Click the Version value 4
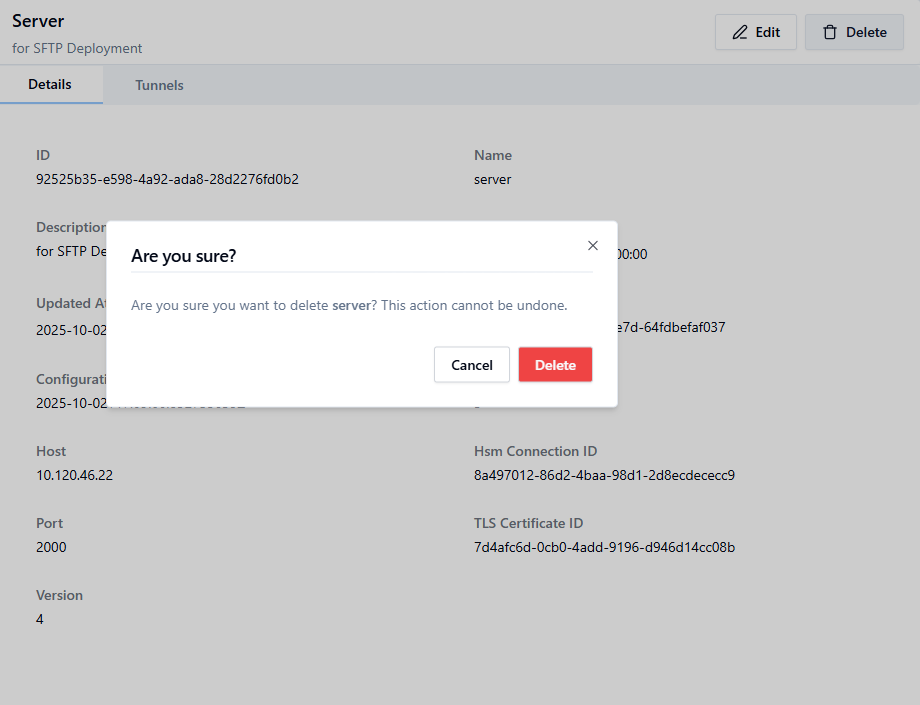920x705 pixels. 39,619
